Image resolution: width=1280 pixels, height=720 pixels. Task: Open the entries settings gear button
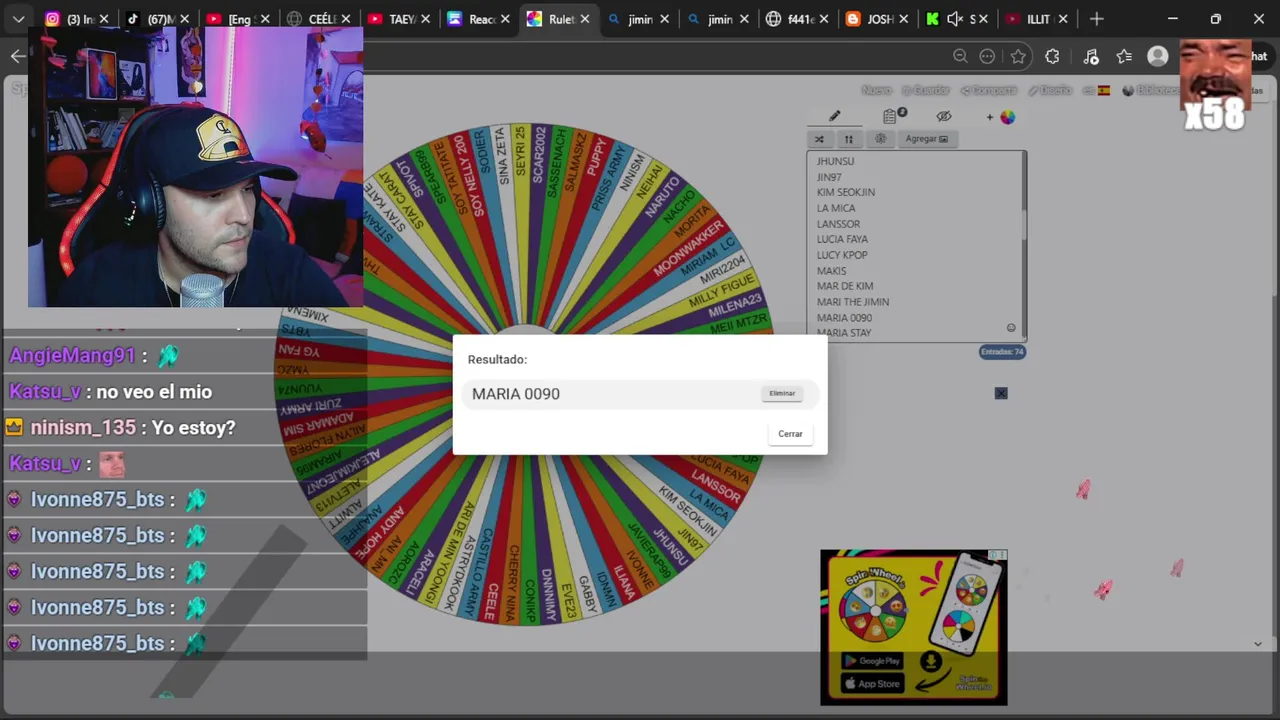880,139
